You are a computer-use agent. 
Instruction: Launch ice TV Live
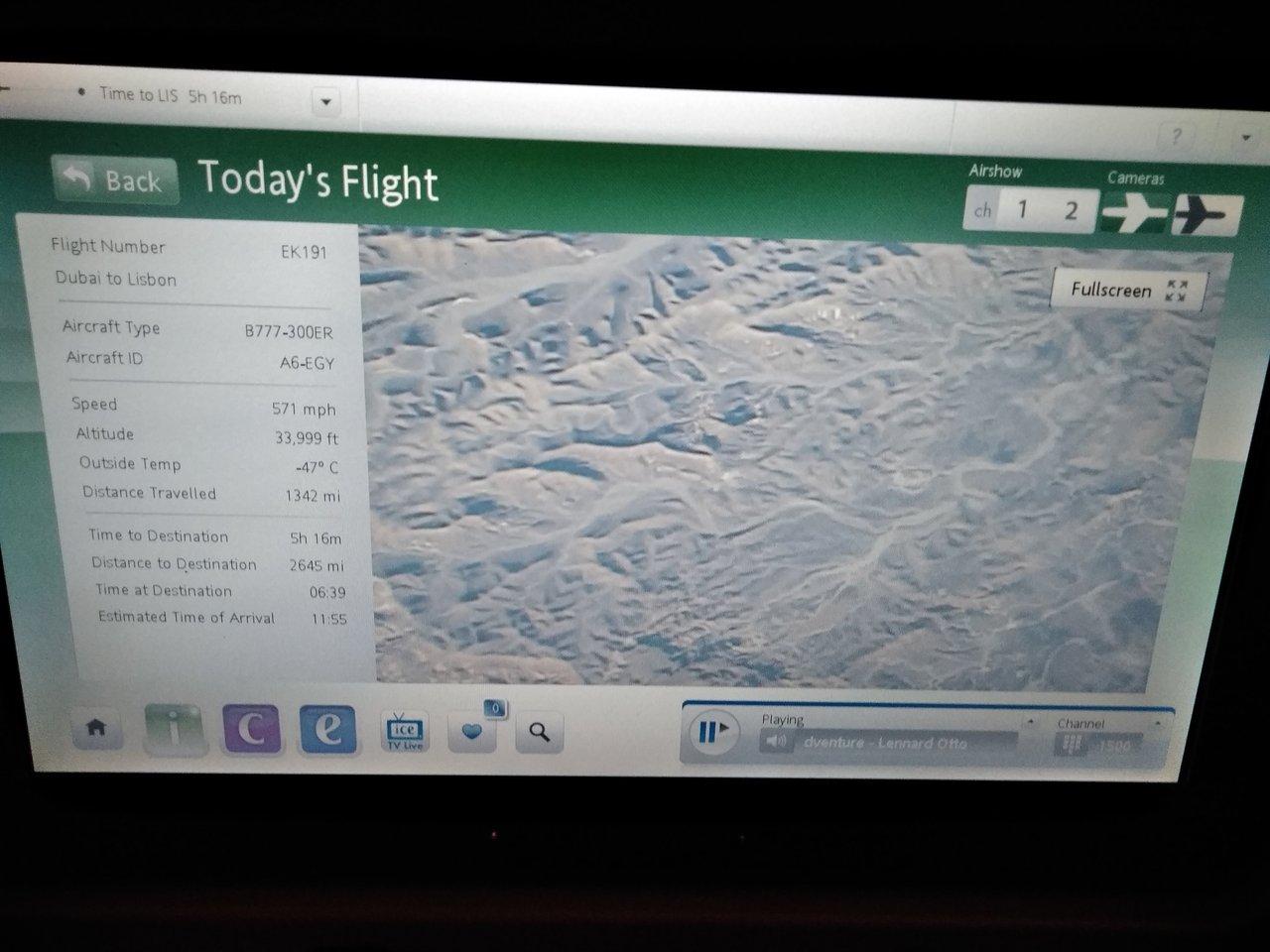pyautogui.click(x=404, y=732)
